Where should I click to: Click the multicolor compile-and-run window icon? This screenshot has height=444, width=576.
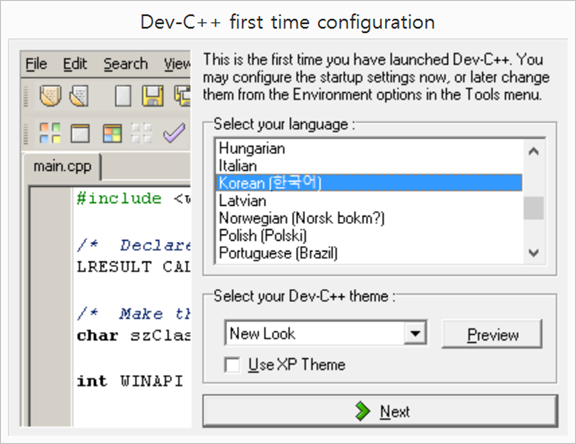(x=112, y=133)
